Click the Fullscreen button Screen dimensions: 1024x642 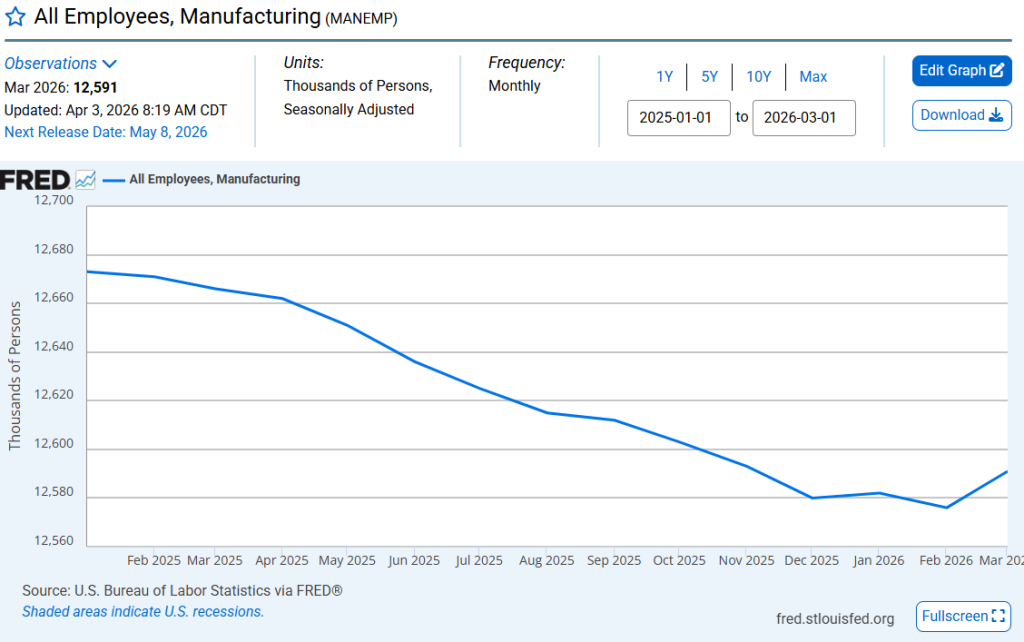click(x=963, y=616)
